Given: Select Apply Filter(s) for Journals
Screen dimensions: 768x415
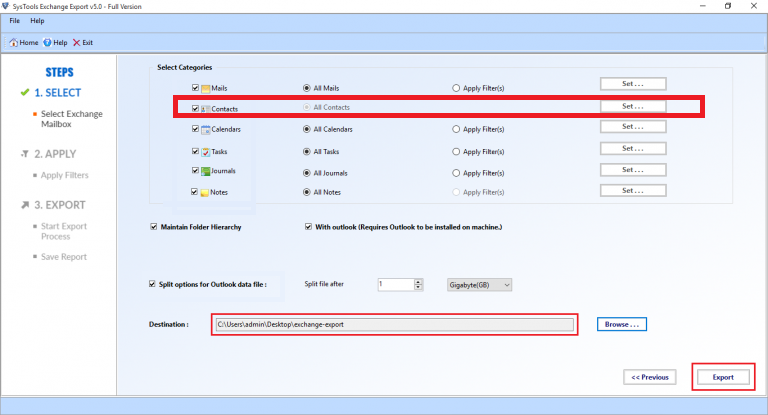Looking at the screenshot, I should click(x=456, y=173).
